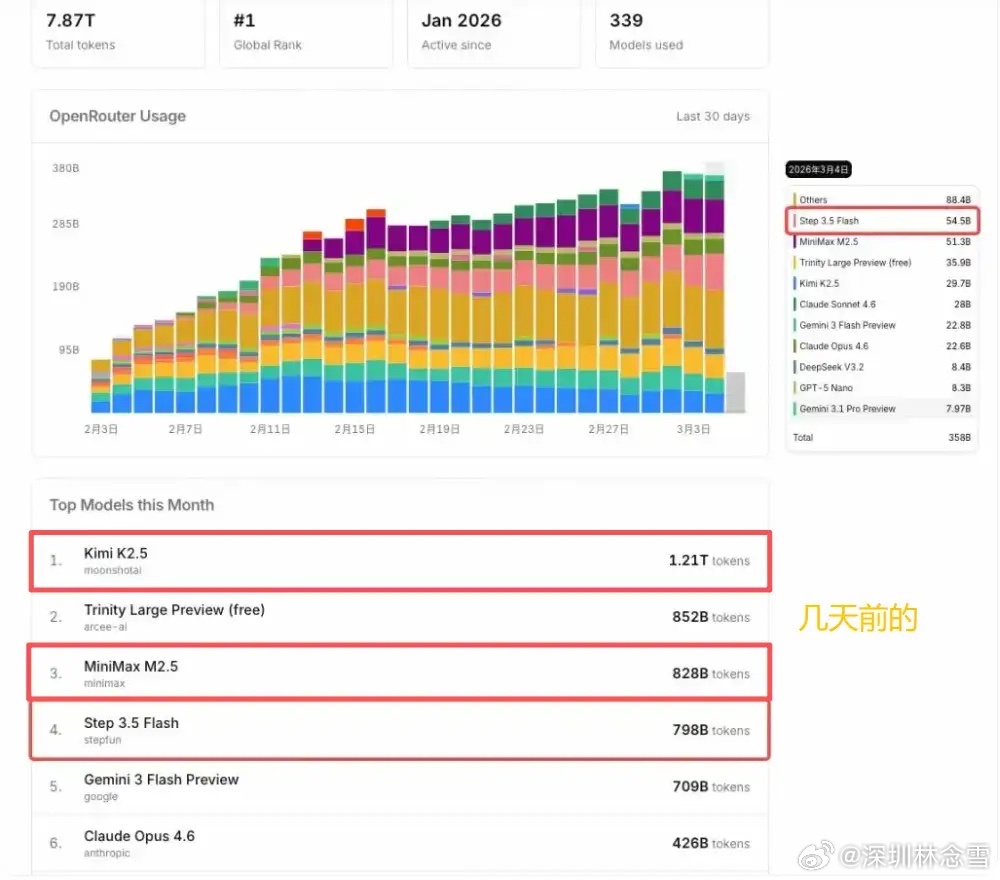Click the anthropic provider label
The width and height of the screenshot is (1000, 880).
click(107, 853)
